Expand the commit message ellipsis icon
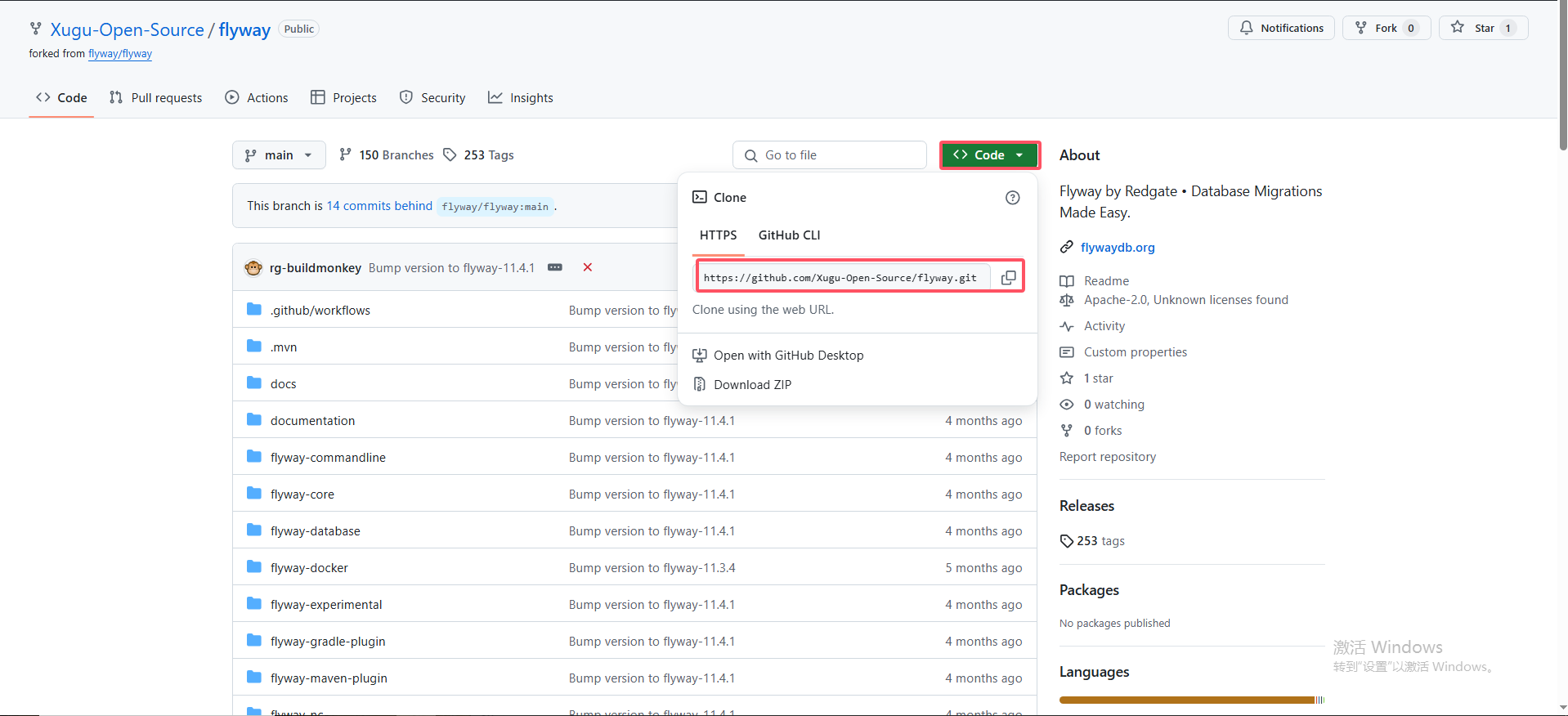This screenshot has height=716, width=1568. (x=555, y=267)
